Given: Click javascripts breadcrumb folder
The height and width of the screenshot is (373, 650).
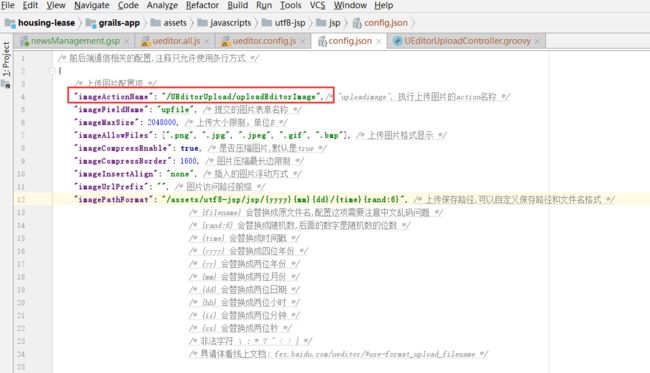Looking at the screenshot, I should pos(230,23).
